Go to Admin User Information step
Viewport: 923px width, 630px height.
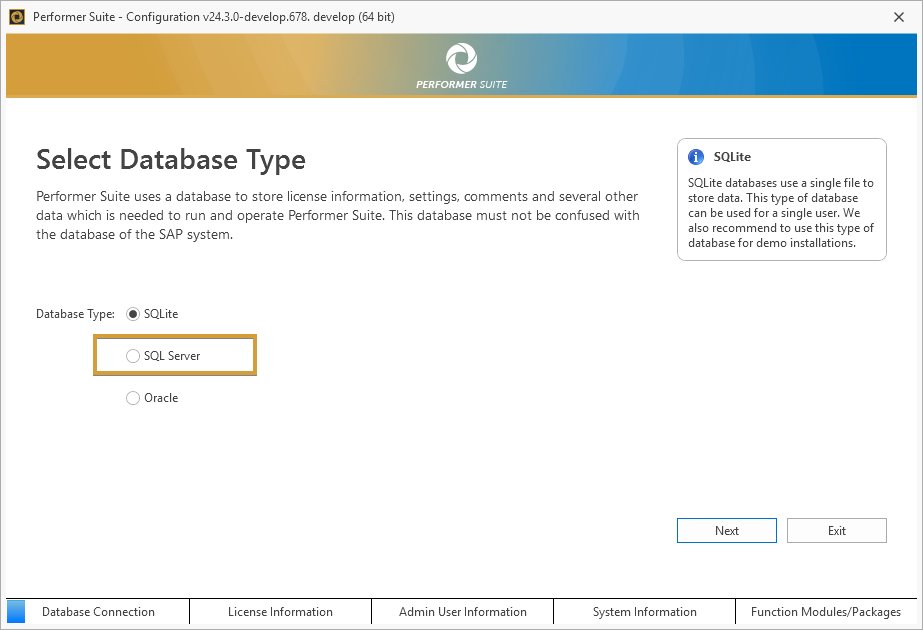[462, 612]
